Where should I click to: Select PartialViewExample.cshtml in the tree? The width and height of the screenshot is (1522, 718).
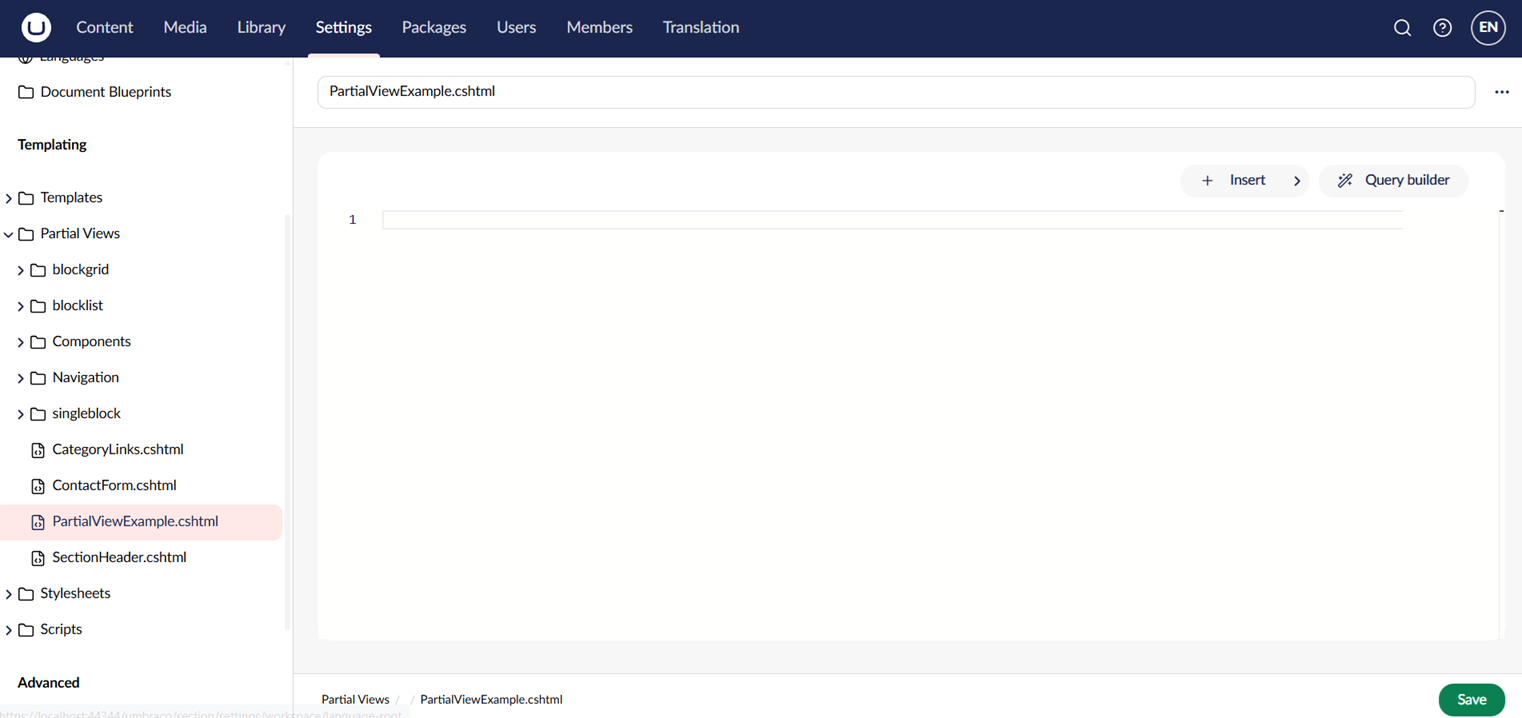point(141,522)
